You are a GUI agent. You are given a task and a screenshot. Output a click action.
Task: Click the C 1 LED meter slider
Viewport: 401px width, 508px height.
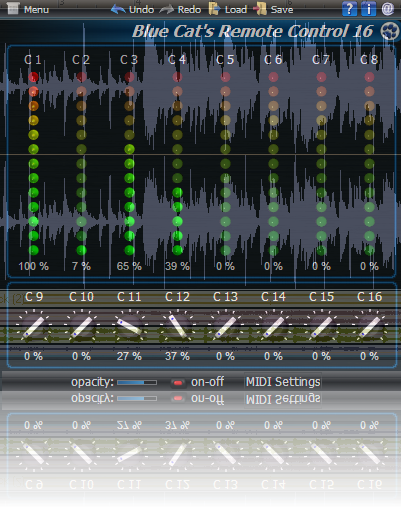pyautogui.click(x=33, y=163)
